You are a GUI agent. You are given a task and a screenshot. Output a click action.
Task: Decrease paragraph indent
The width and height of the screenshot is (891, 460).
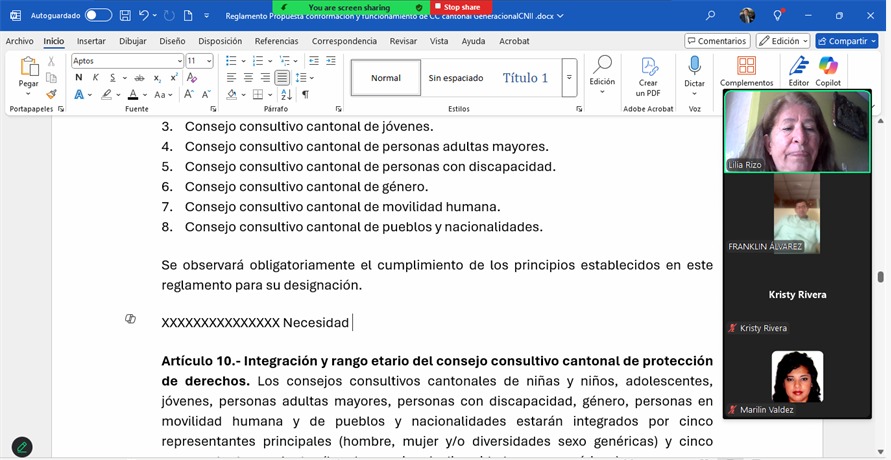click(314, 61)
